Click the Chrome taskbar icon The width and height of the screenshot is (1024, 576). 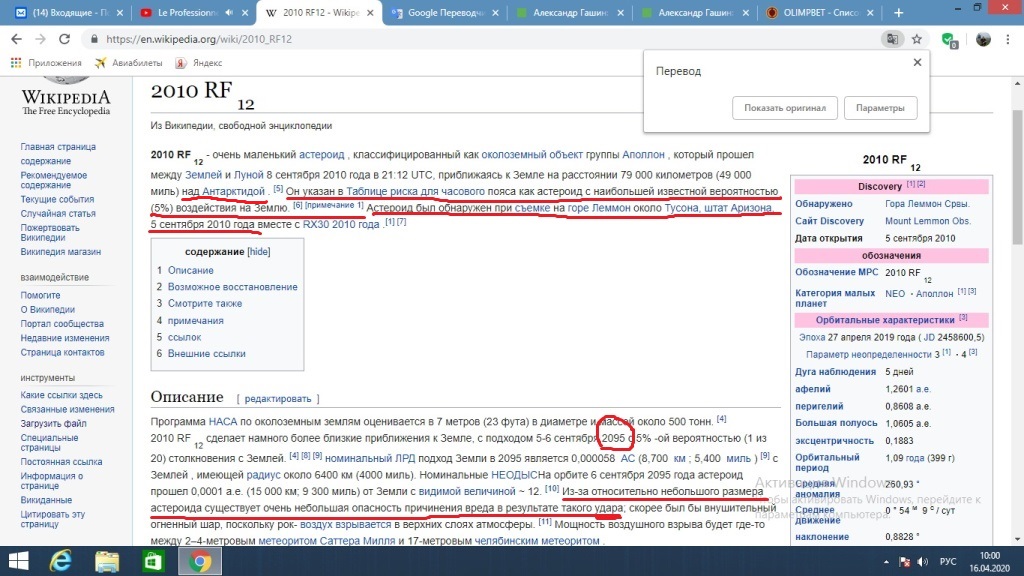pos(200,561)
